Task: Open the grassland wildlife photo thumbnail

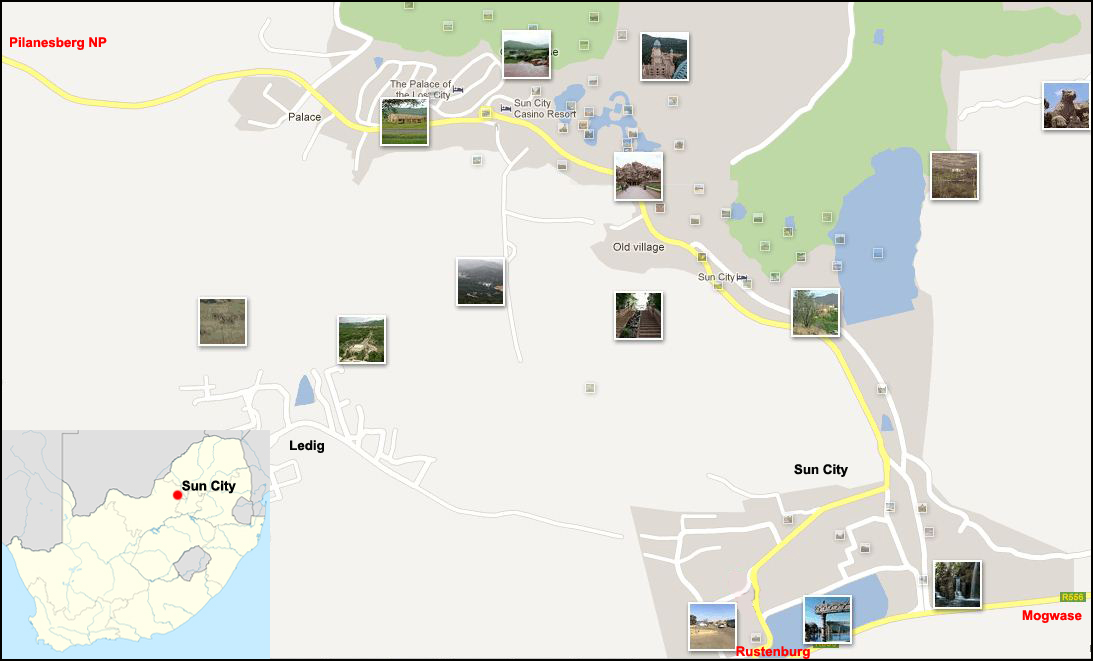Action: click(222, 321)
